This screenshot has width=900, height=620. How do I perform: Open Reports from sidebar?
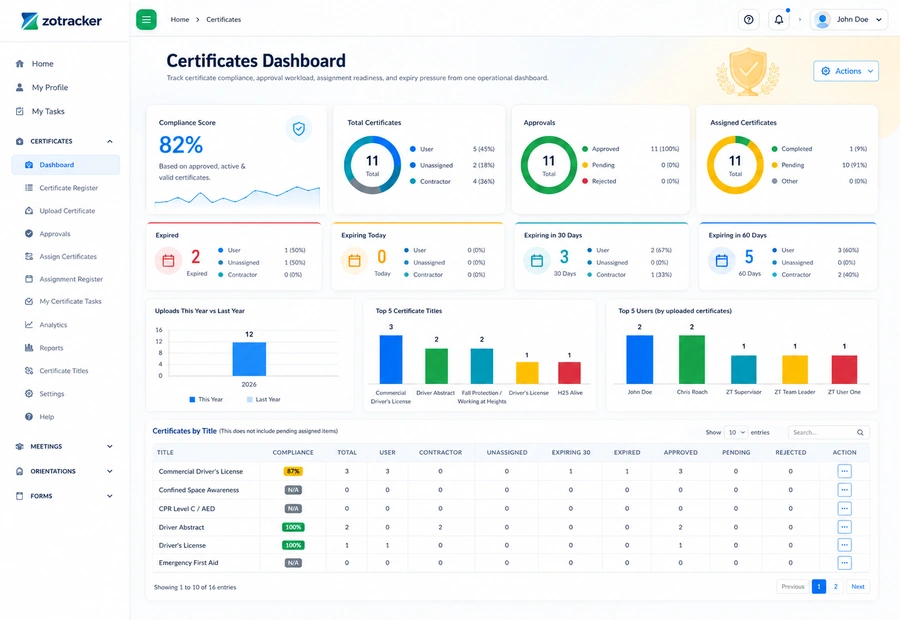tap(51, 348)
